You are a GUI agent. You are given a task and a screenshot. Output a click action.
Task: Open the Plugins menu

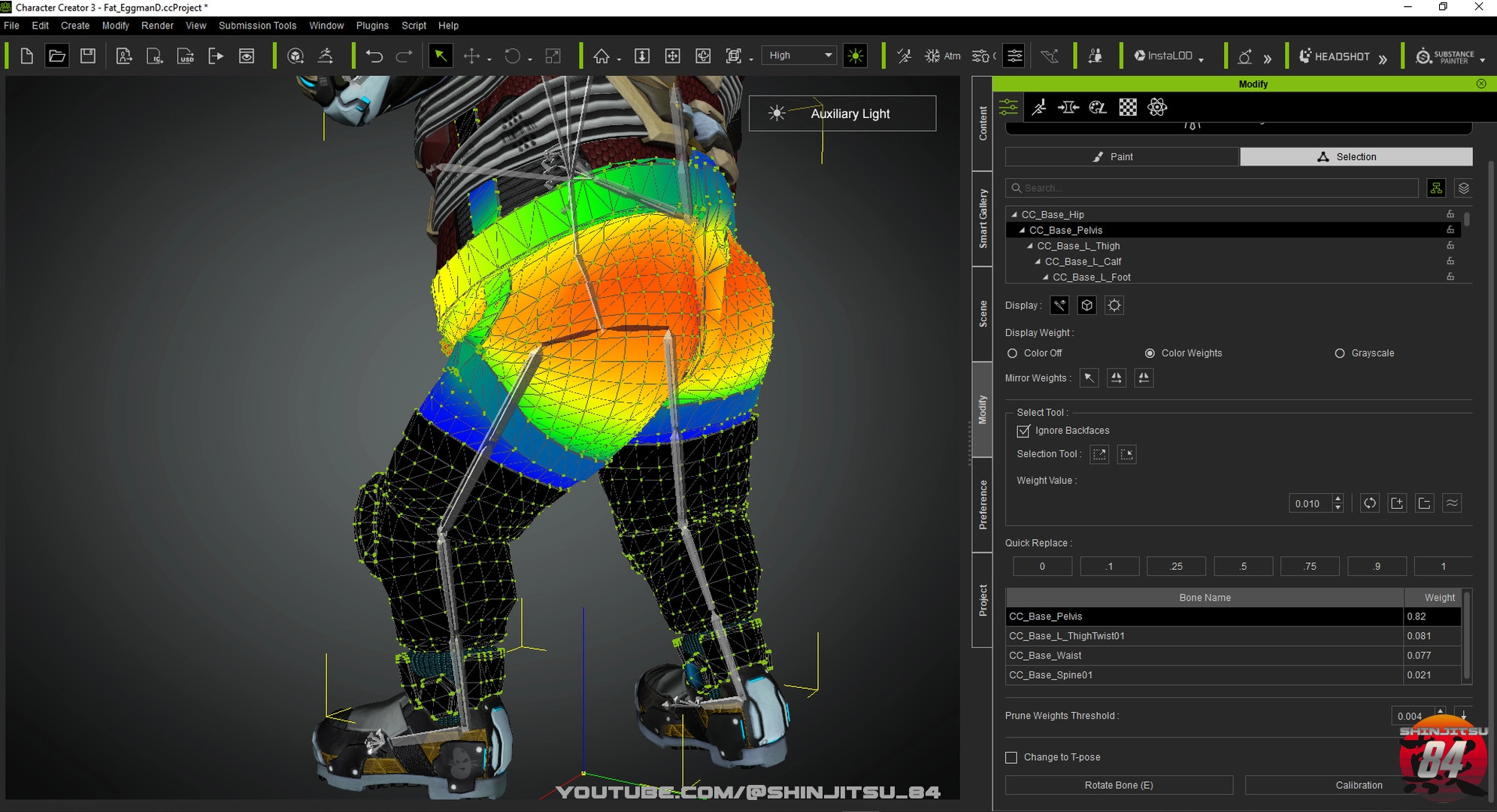point(372,26)
